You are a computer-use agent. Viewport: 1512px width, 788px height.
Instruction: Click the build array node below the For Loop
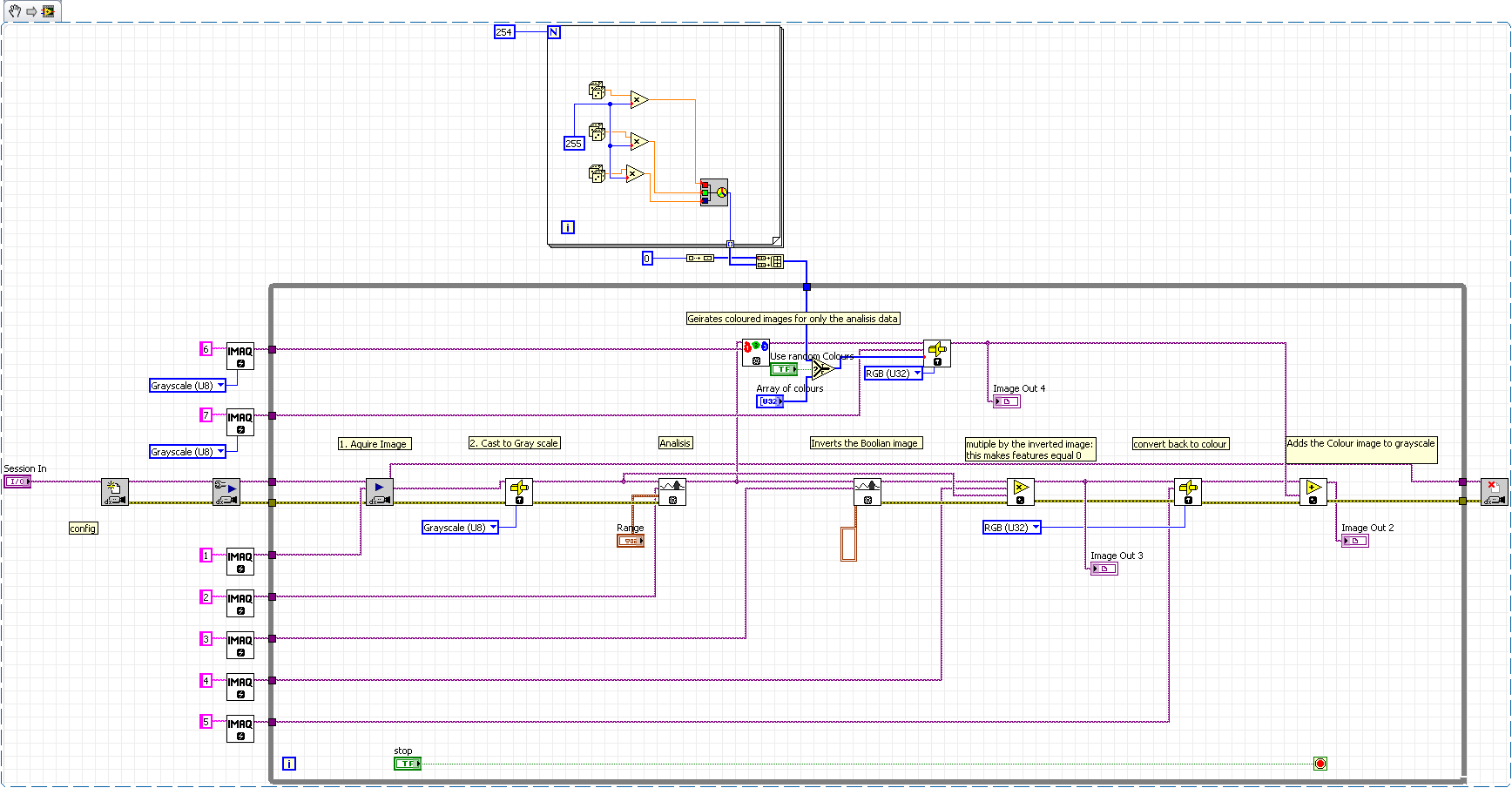[770, 261]
